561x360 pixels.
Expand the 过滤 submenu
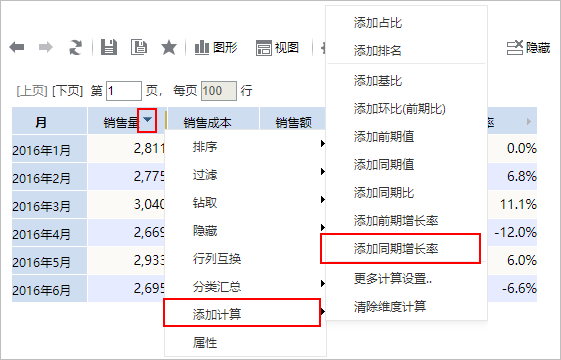click(x=245, y=175)
